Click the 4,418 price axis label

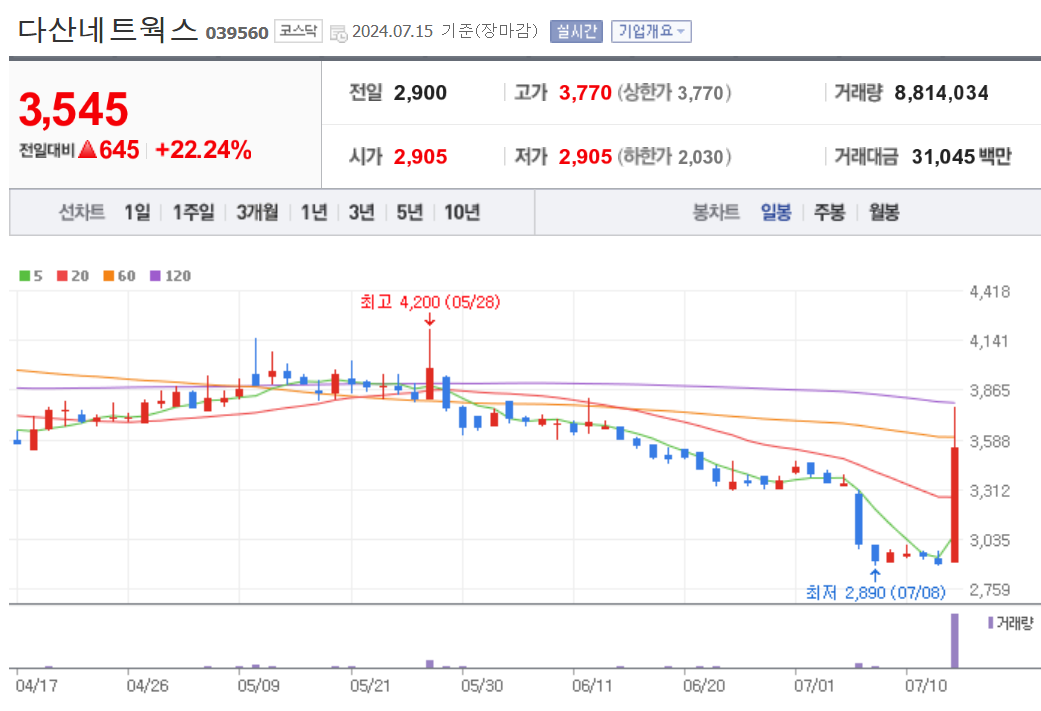click(x=989, y=291)
